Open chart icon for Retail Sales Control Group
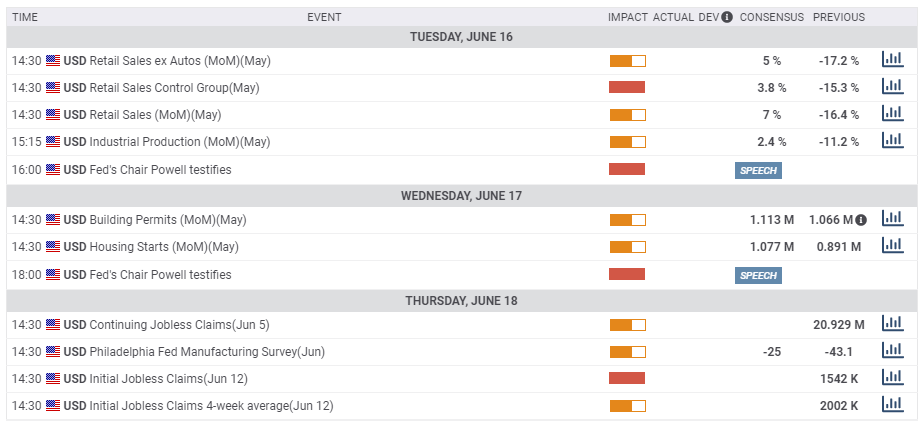 (892, 86)
